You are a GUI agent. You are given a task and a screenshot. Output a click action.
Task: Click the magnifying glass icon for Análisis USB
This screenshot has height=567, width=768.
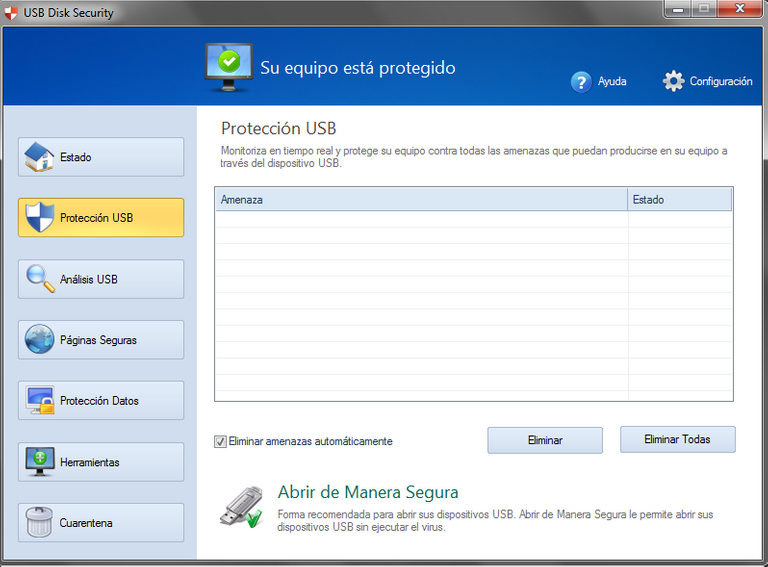tap(40, 279)
